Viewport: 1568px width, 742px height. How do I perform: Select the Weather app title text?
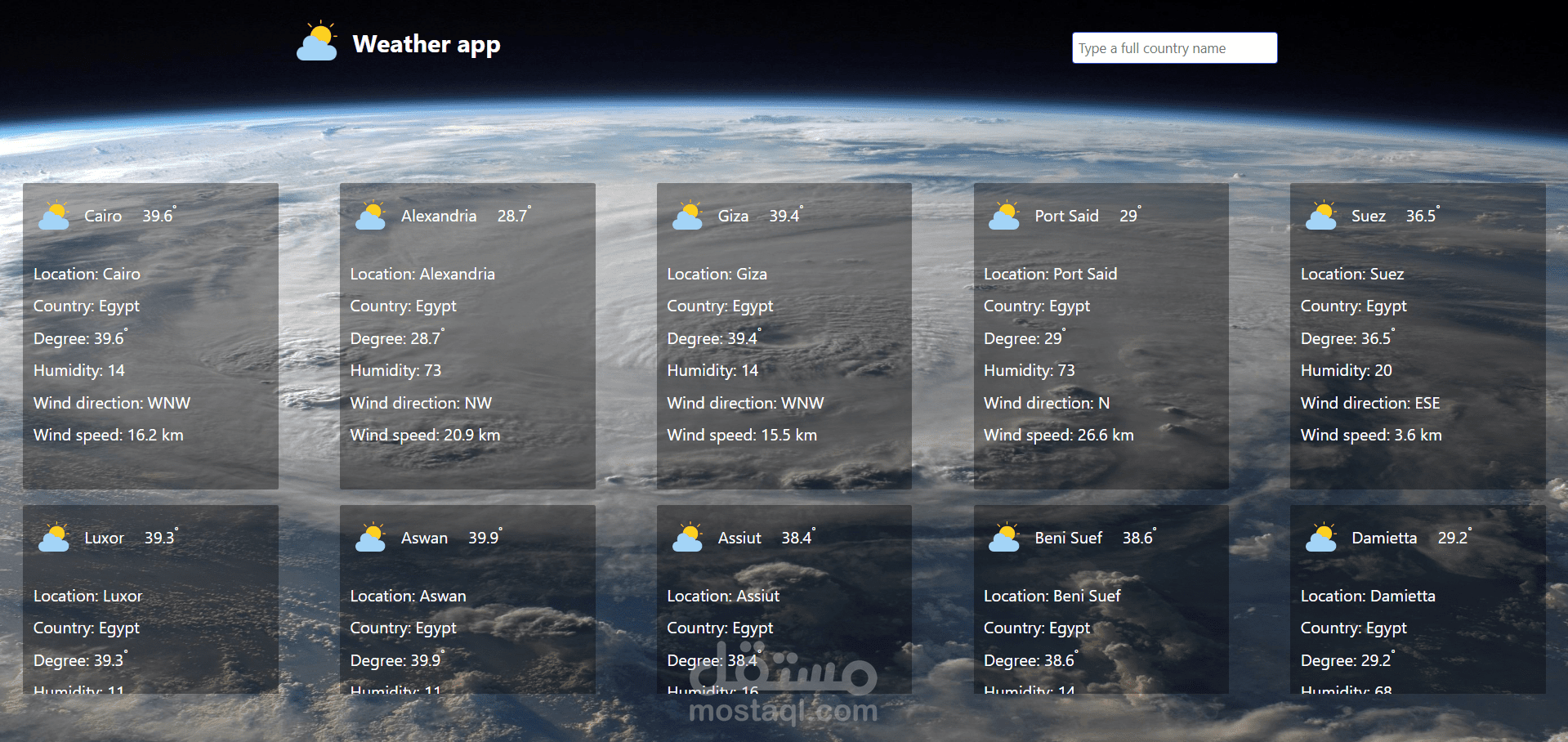coord(426,44)
